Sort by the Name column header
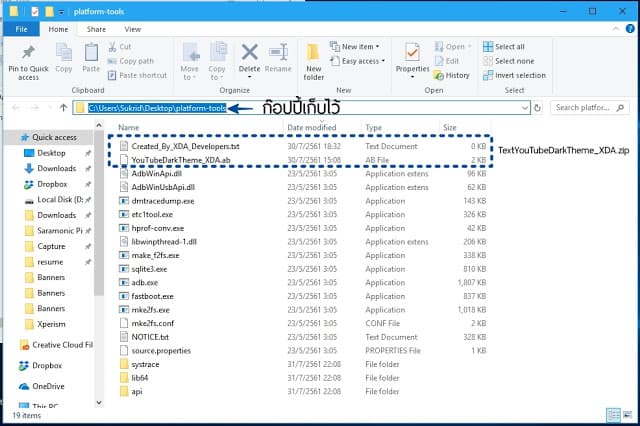640x426 pixels. coord(129,127)
